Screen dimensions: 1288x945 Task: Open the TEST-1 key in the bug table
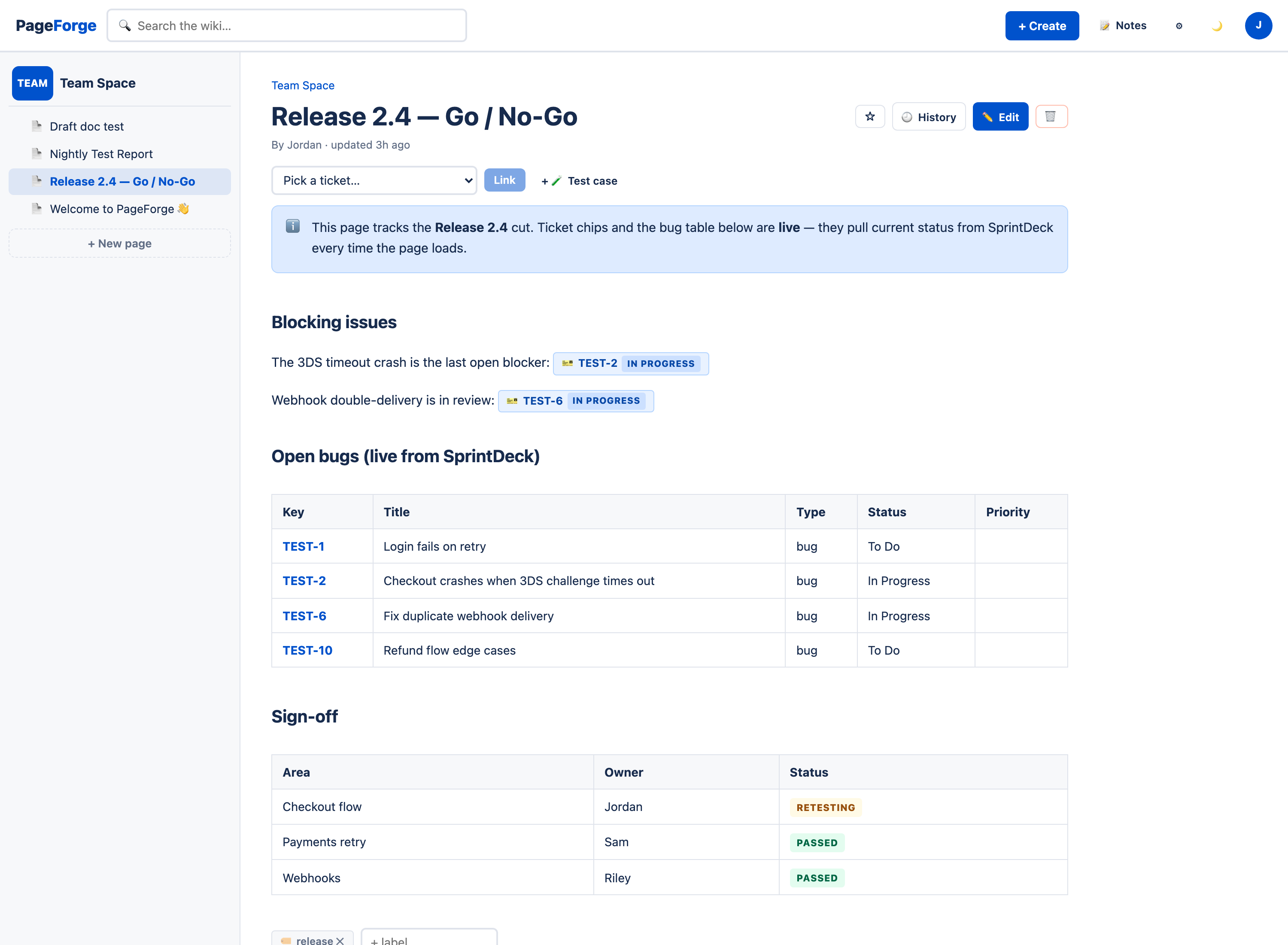click(304, 546)
